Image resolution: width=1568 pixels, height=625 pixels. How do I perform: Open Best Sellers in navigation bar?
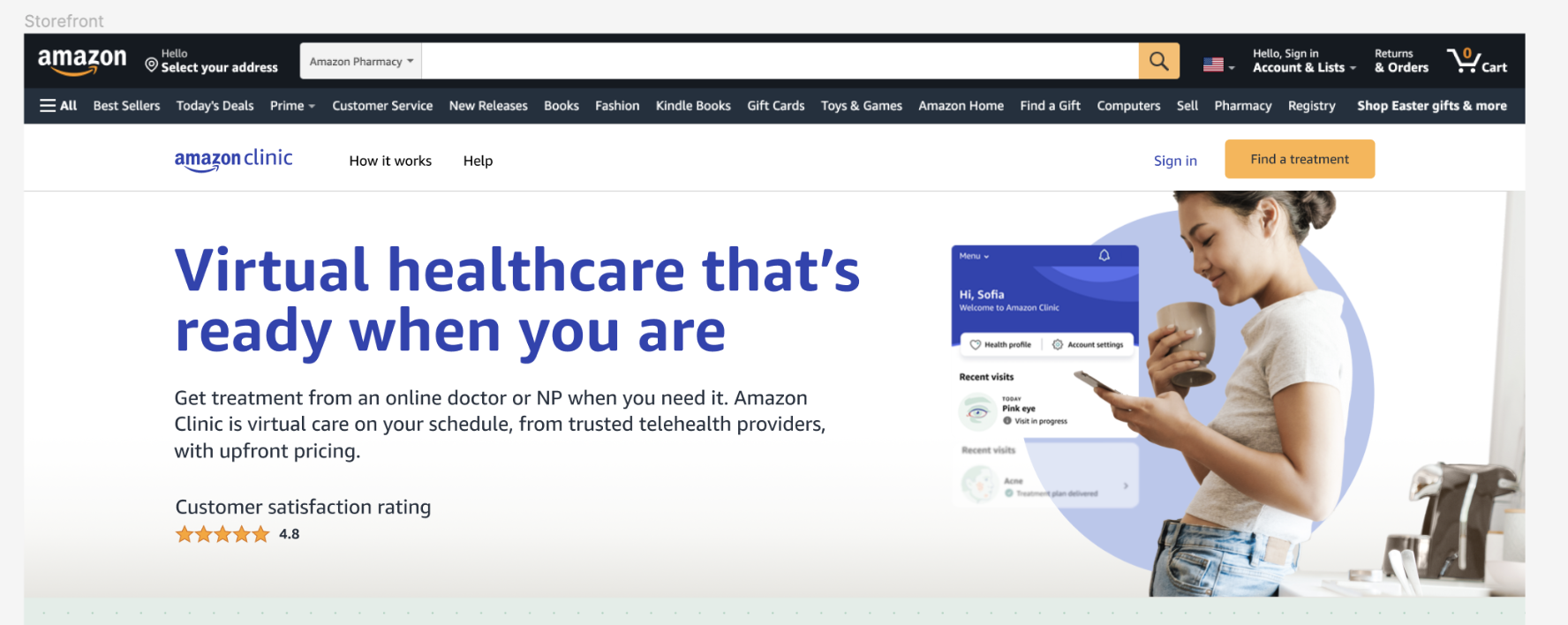point(126,106)
